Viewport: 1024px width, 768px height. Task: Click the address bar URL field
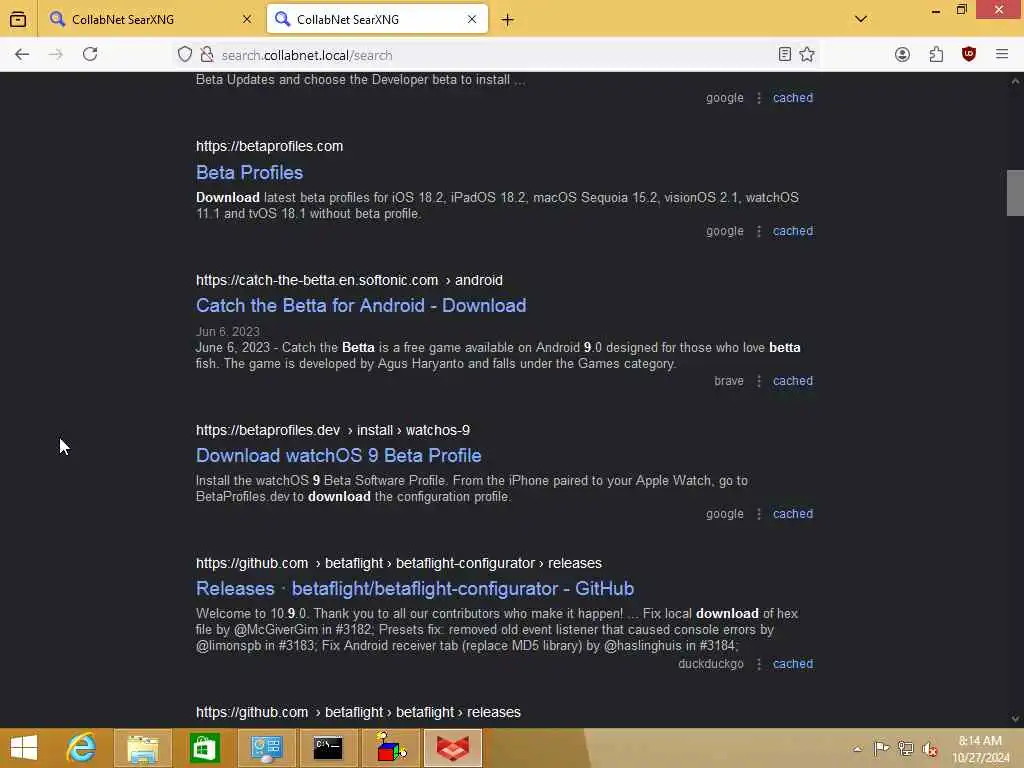tap(496, 56)
